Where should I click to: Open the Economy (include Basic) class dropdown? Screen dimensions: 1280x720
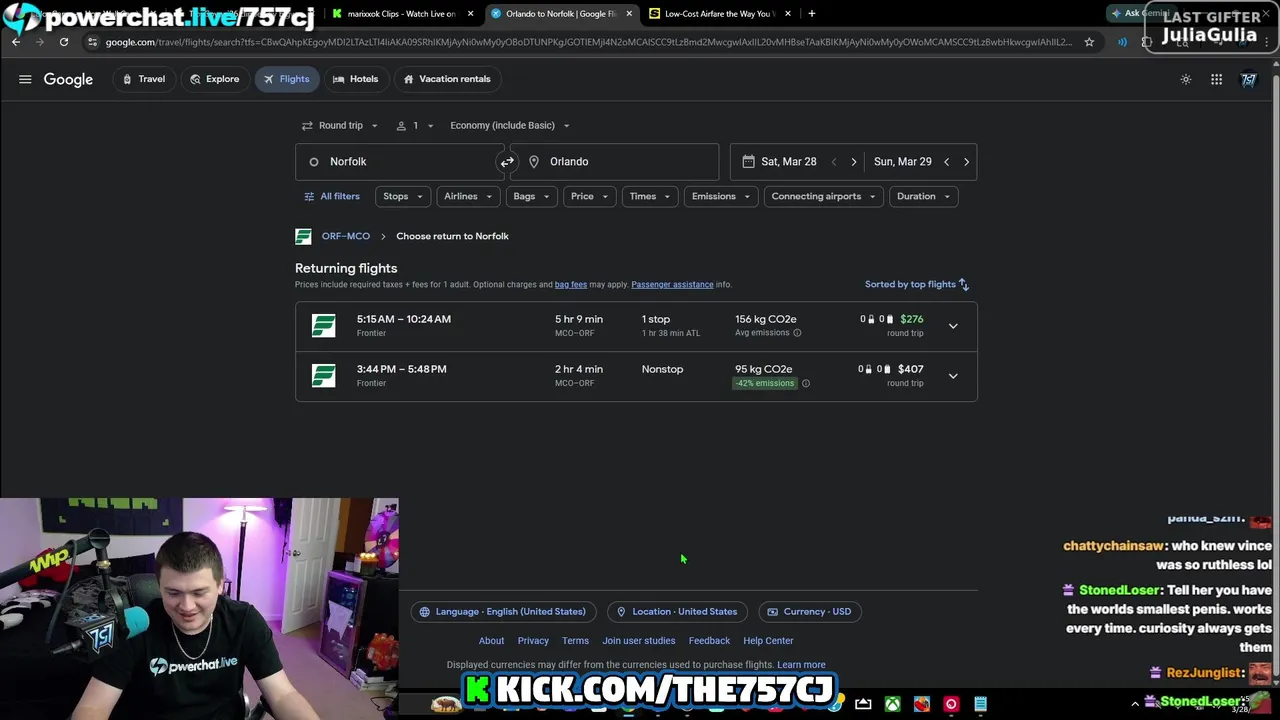tap(510, 125)
